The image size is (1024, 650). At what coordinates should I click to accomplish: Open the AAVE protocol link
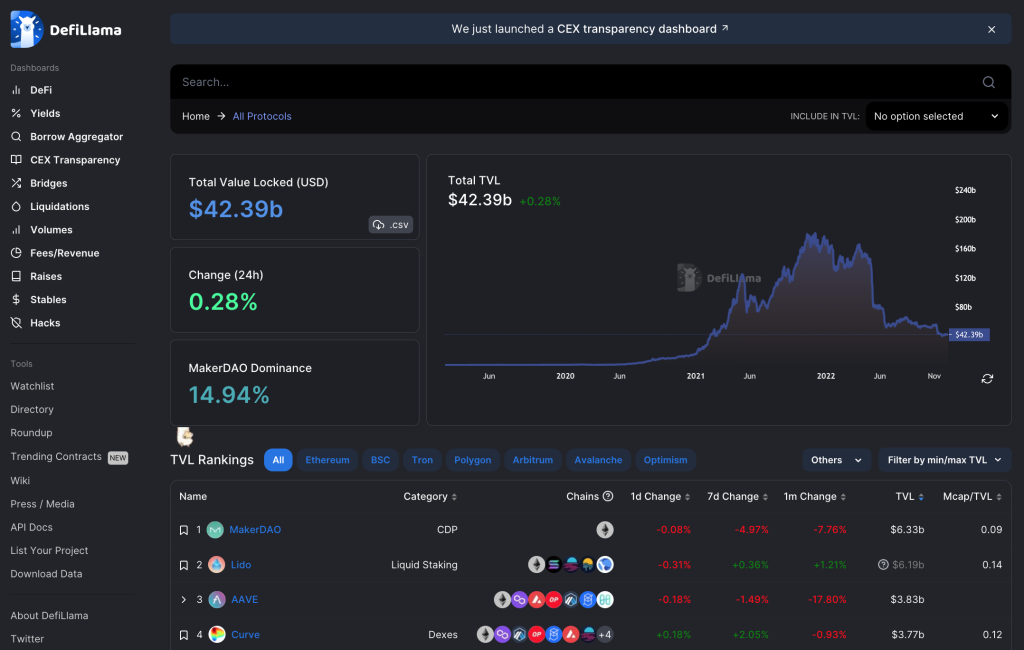[x=245, y=599]
